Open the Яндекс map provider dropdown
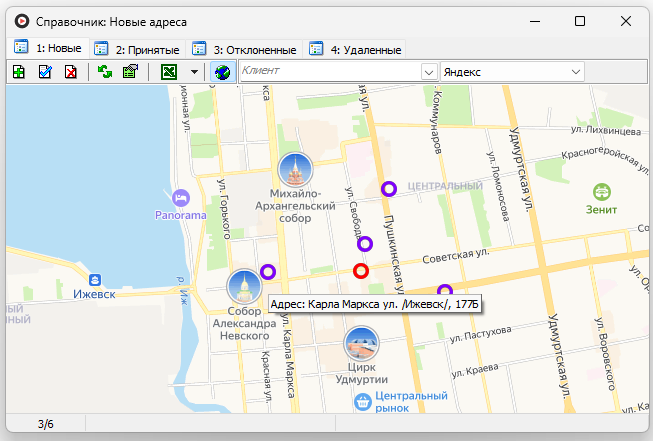653x441 pixels. click(576, 72)
